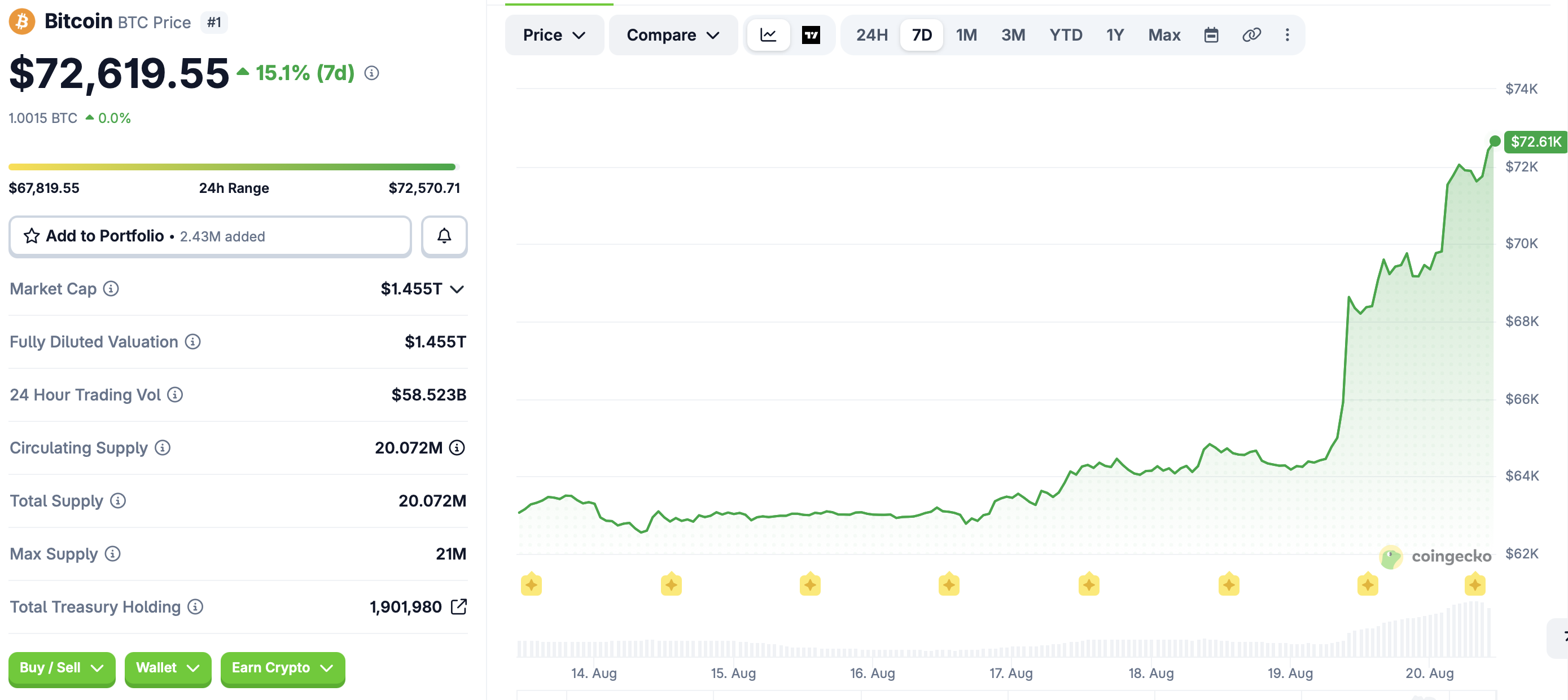This screenshot has height=700, width=1568.
Task: Click the 21M max supply value
Action: point(450,554)
